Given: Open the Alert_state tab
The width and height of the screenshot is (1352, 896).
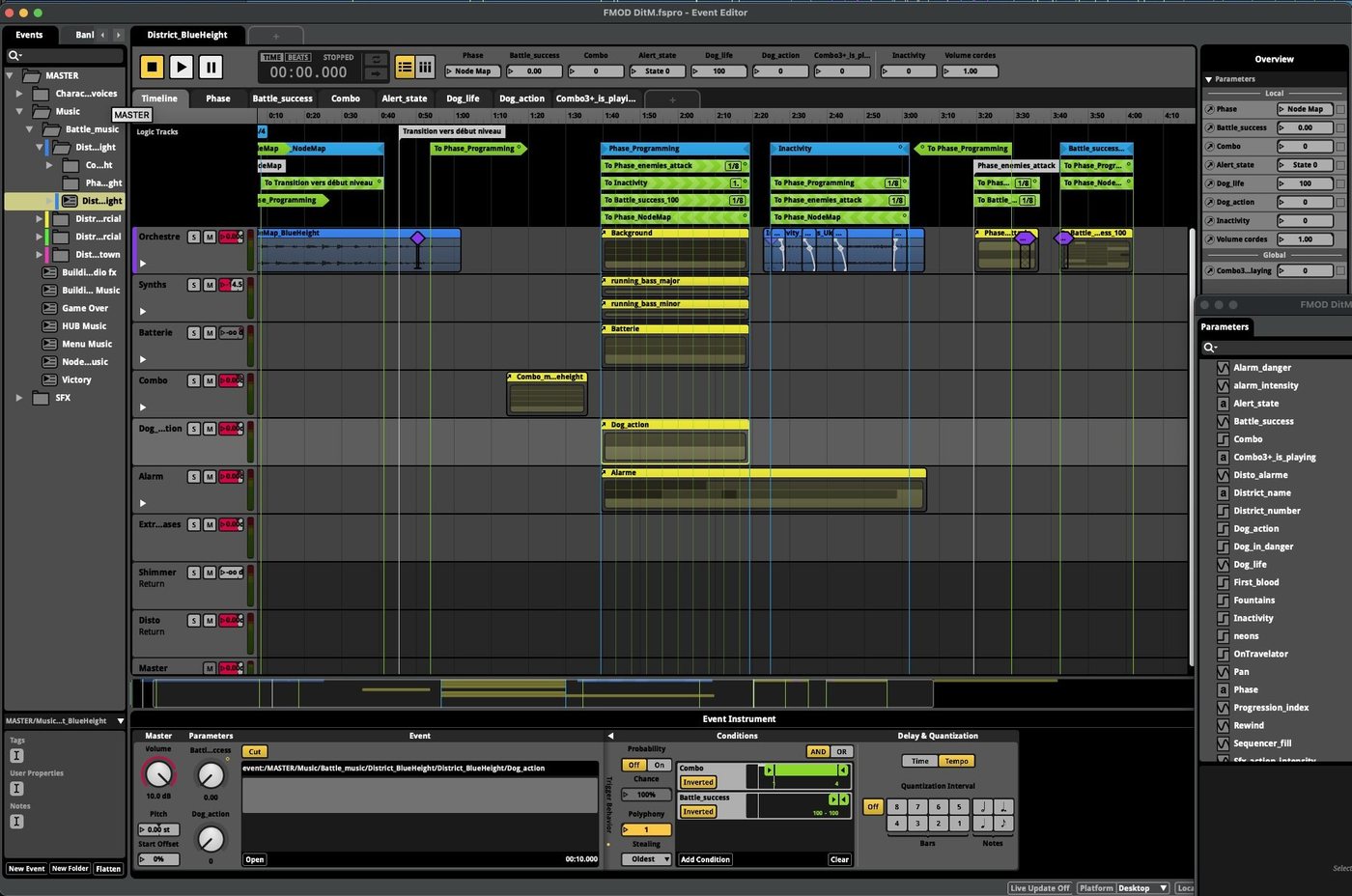Looking at the screenshot, I should coord(404,98).
